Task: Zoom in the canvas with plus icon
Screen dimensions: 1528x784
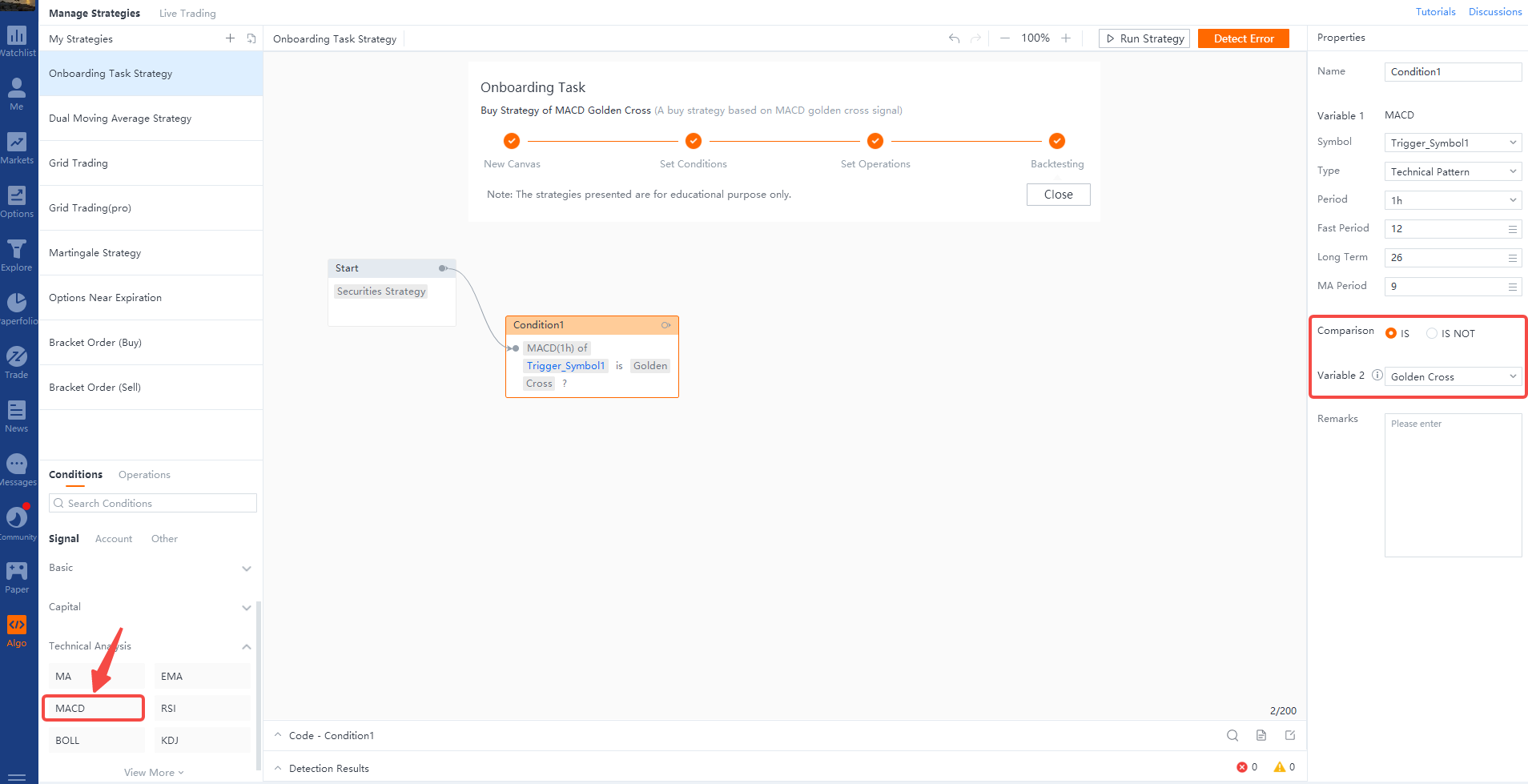Action: pos(1066,38)
